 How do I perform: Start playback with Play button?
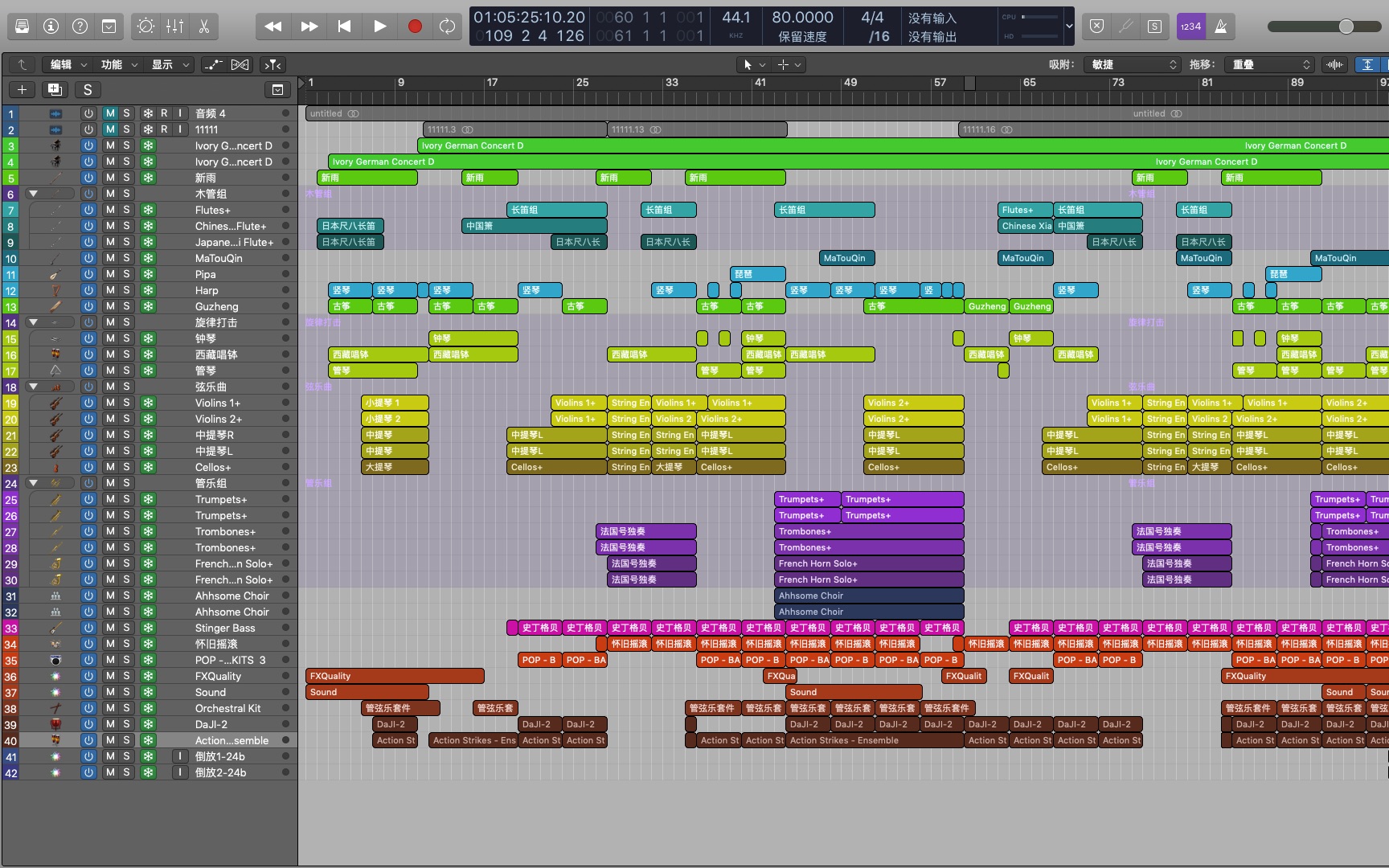pyautogui.click(x=379, y=27)
